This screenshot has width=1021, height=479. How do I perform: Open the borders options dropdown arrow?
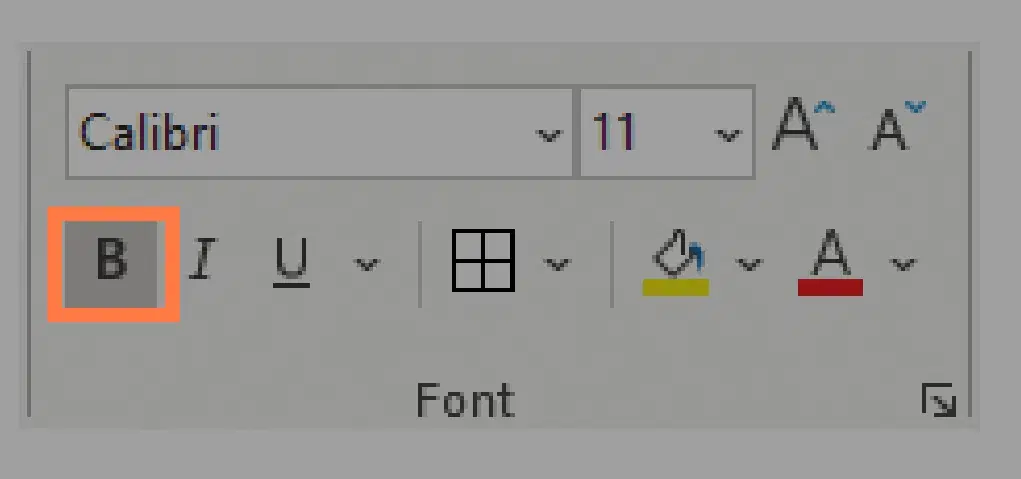(557, 264)
